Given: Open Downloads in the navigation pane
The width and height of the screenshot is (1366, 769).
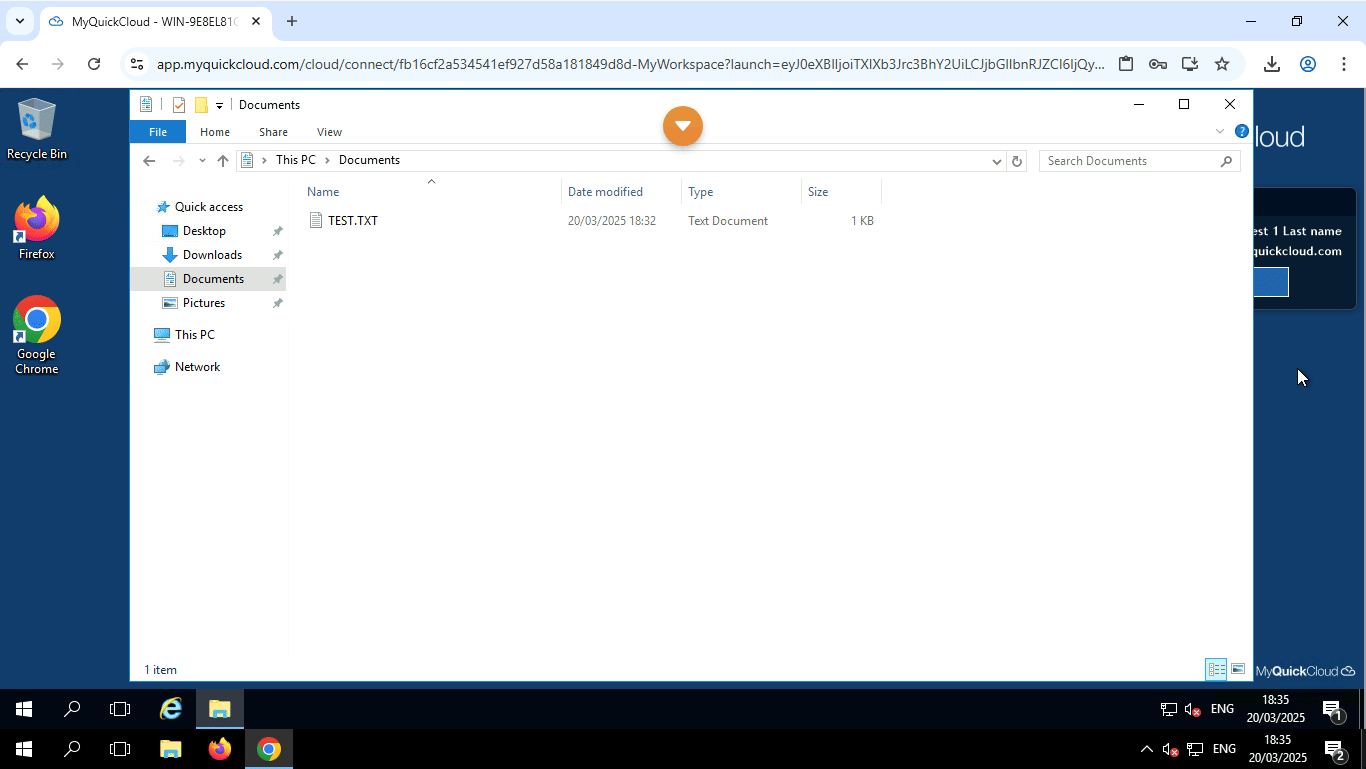Looking at the screenshot, I should pos(212,255).
